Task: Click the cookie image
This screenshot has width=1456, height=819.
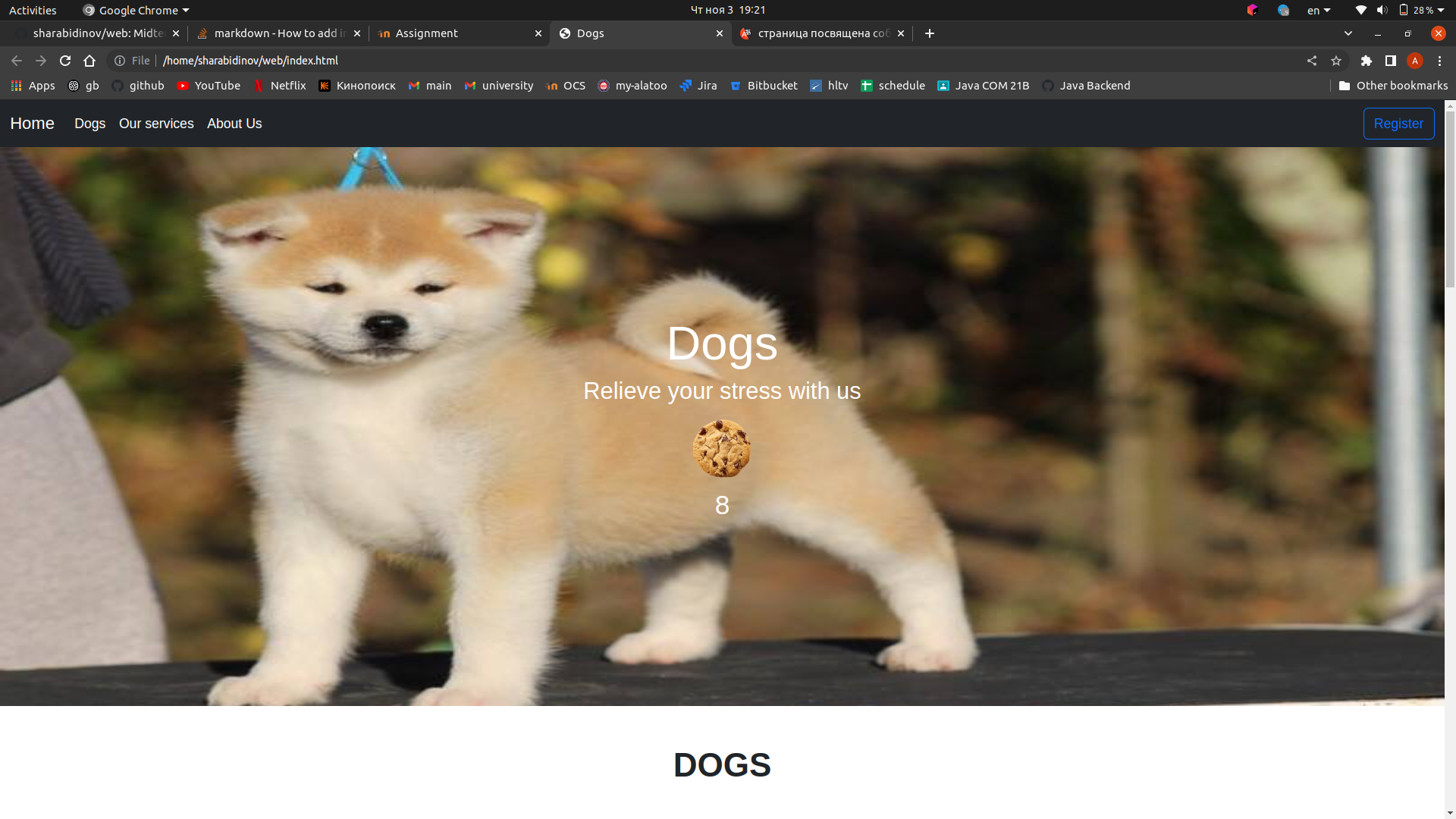Action: click(722, 448)
